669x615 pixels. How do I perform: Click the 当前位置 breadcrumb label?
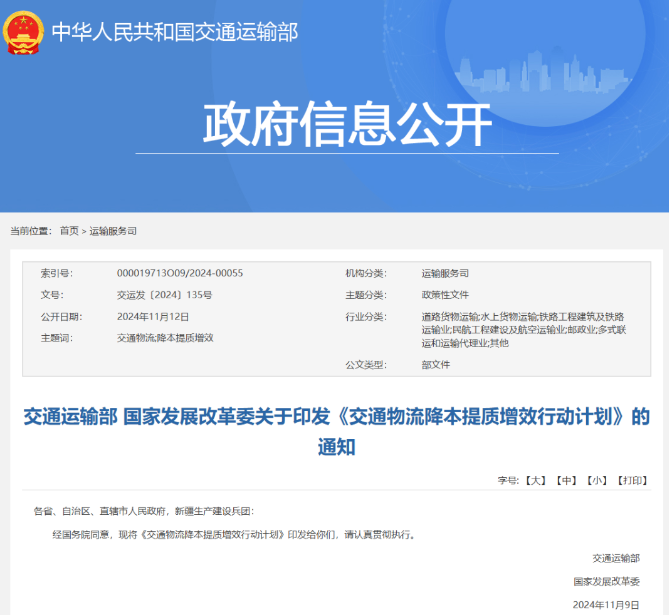[31, 231]
